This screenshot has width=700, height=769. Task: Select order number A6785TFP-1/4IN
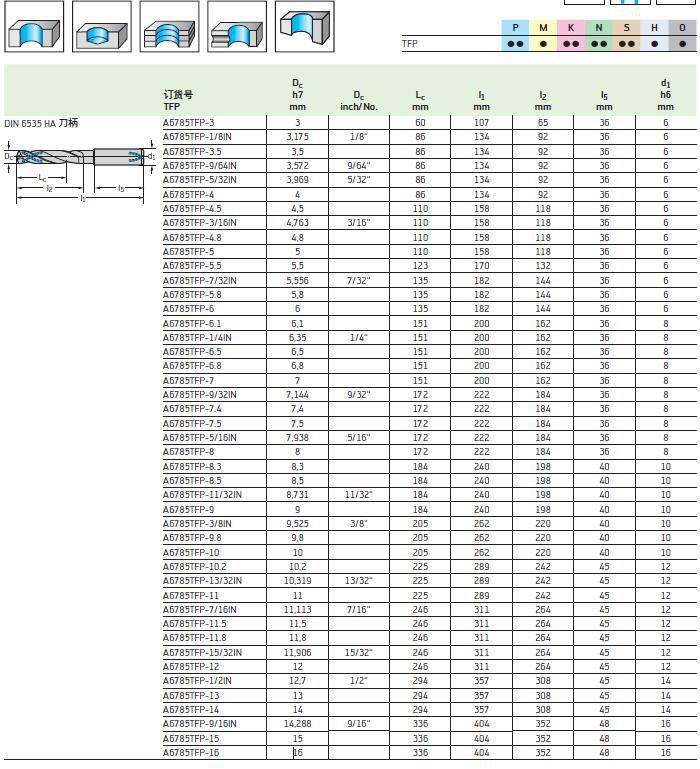pos(197,338)
